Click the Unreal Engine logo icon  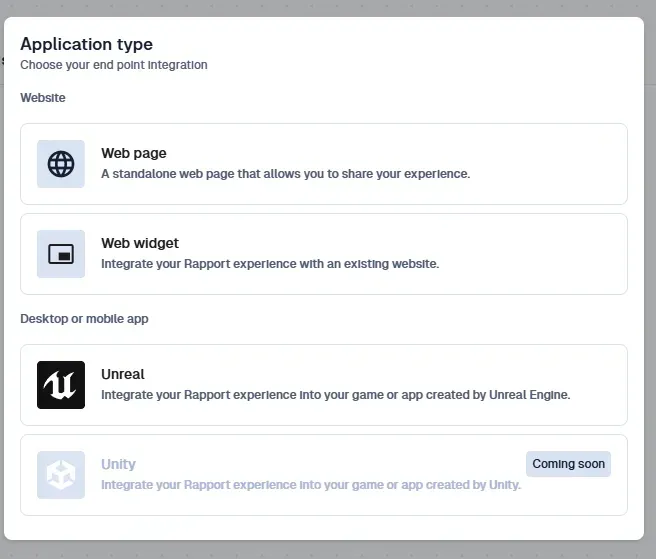click(61, 385)
